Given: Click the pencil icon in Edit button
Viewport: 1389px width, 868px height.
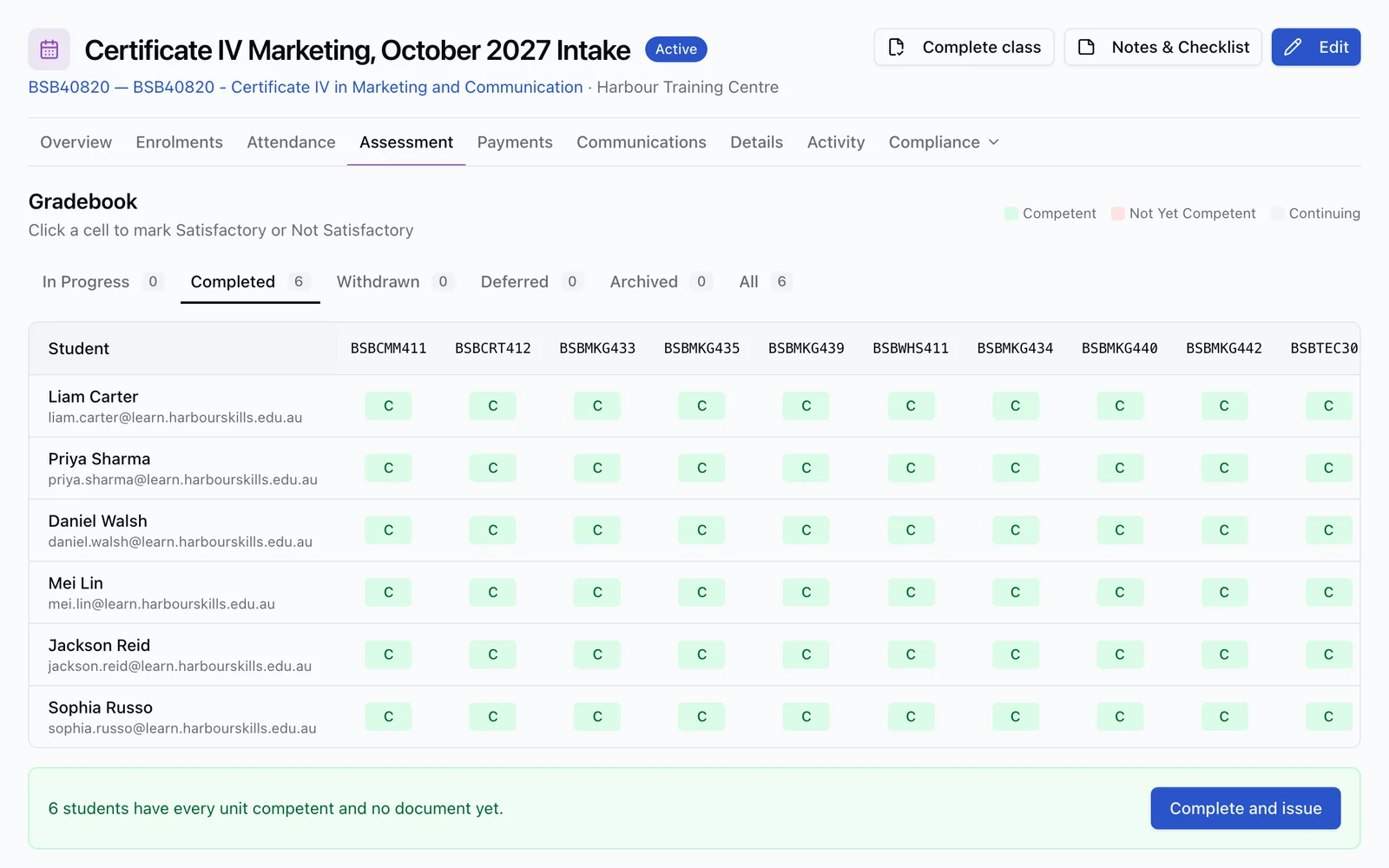Looking at the screenshot, I should [1293, 47].
